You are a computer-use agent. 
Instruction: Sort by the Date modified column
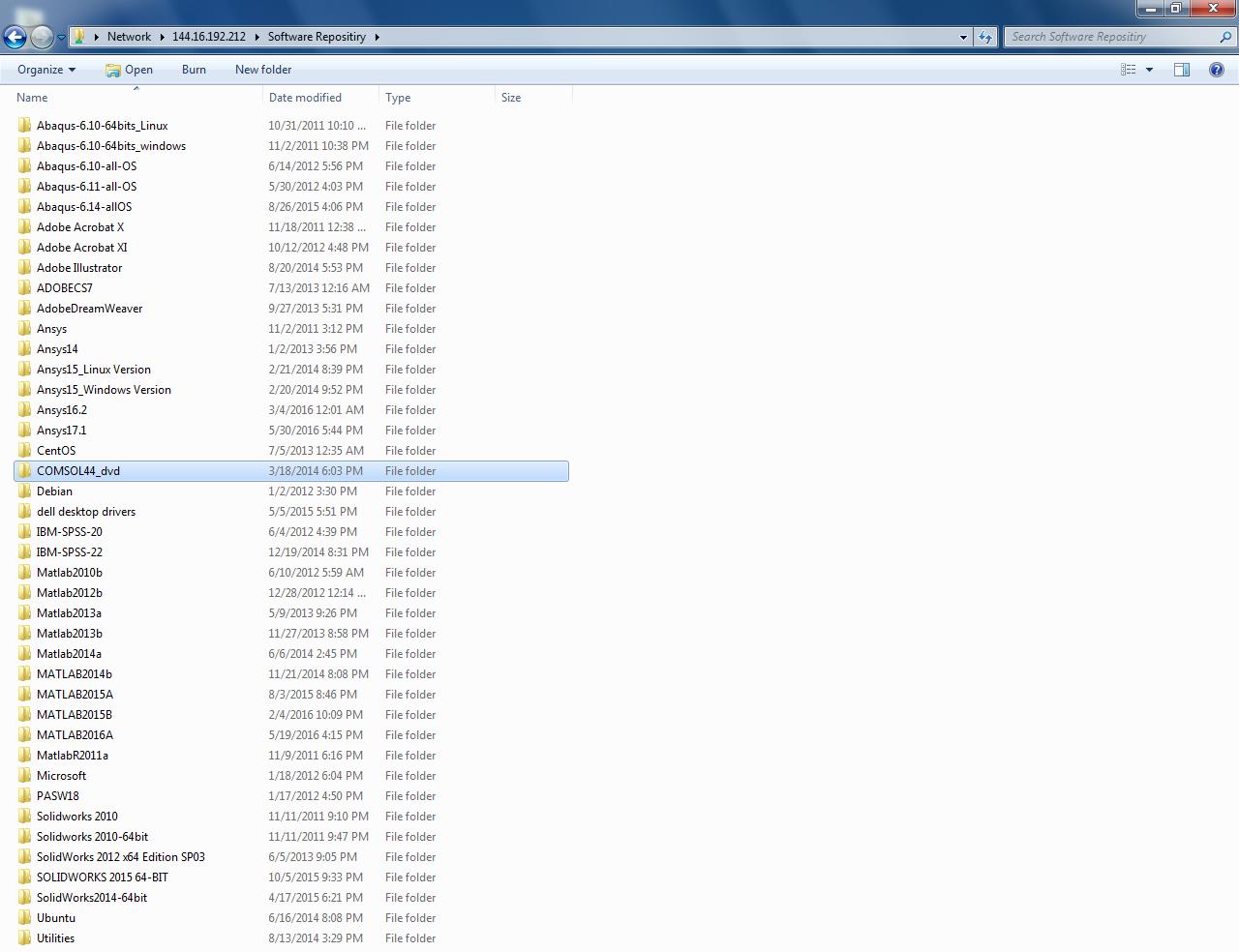(305, 98)
